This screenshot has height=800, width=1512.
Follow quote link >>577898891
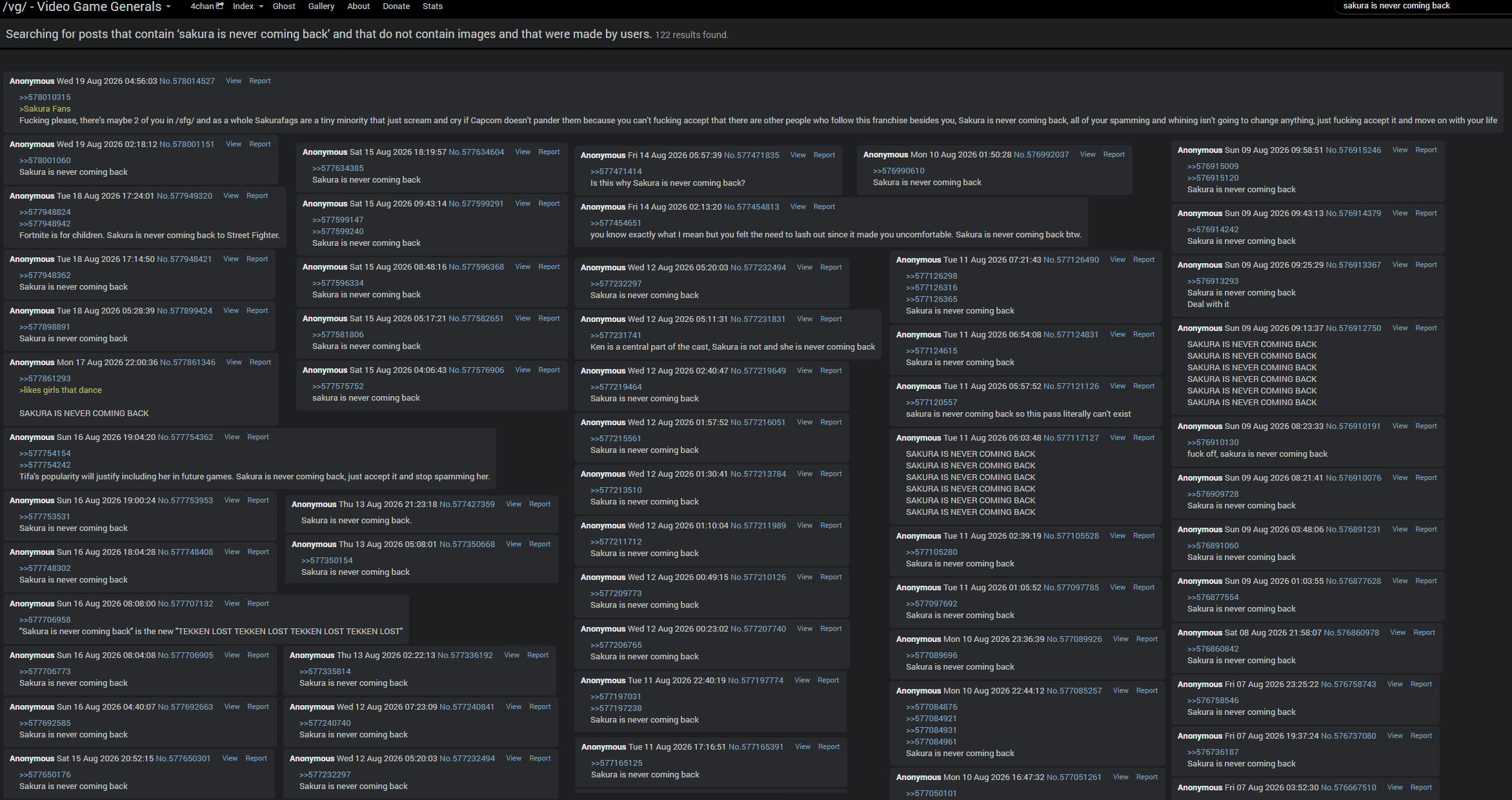pyautogui.click(x=45, y=327)
